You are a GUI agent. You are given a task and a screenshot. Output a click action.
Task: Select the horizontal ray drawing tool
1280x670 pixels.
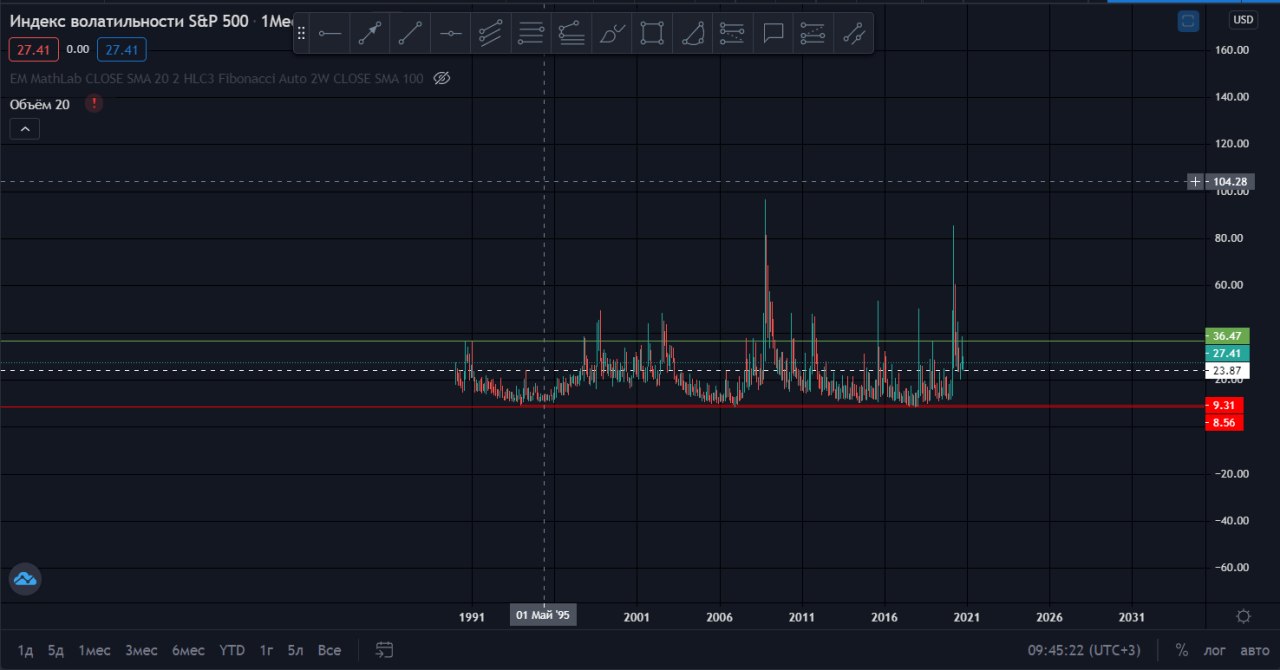[330, 33]
